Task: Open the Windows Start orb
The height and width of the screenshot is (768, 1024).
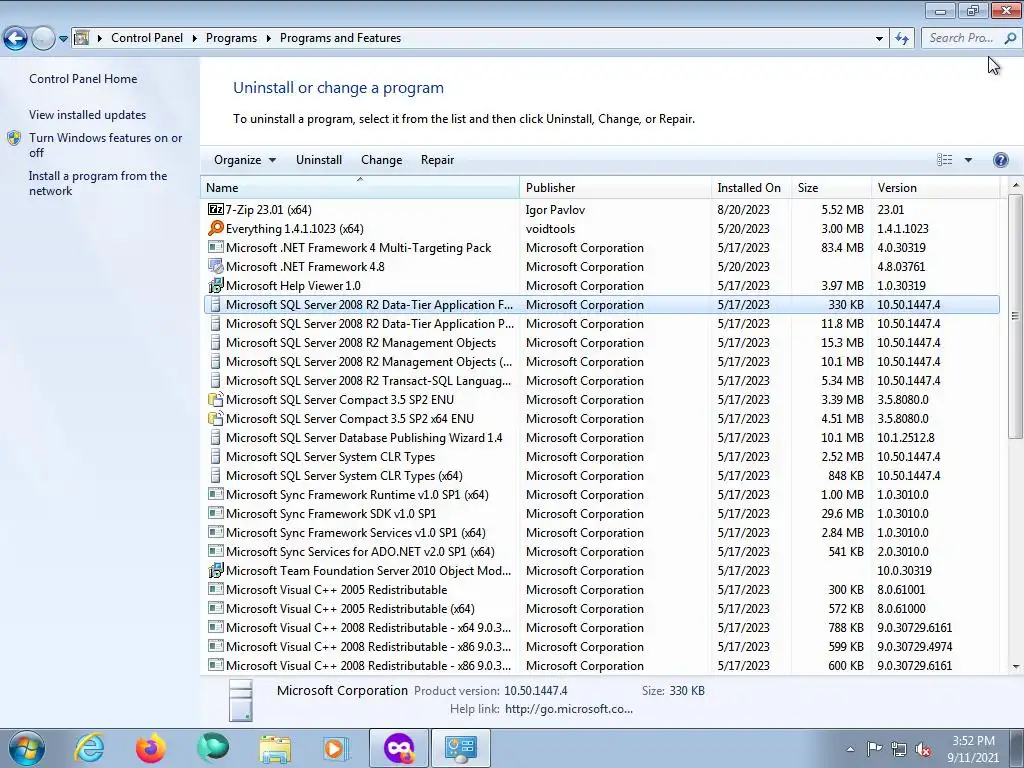Action: (26, 748)
